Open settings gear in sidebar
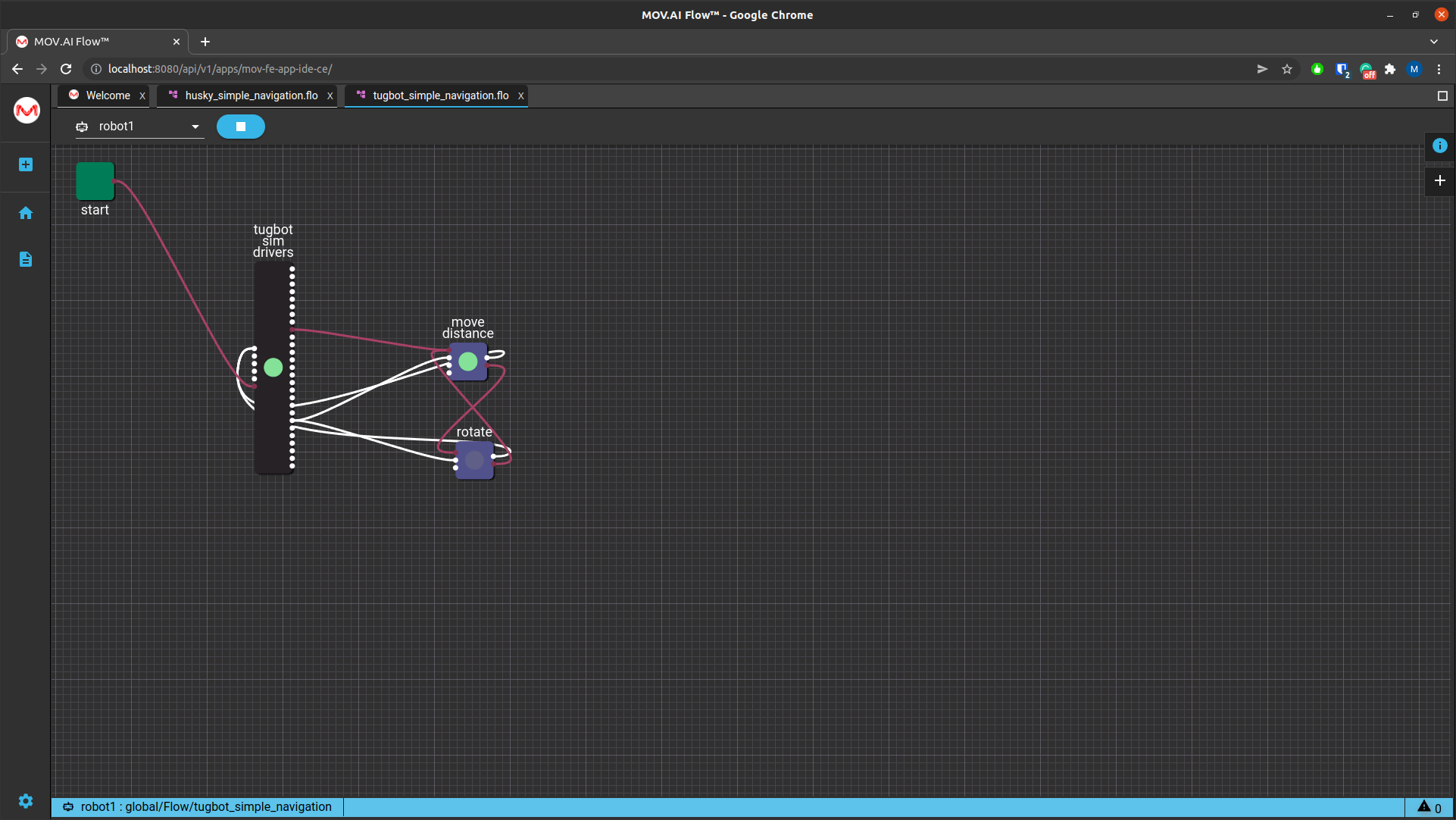Image resolution: width=1456 pixels, height=820 pixels. 26,801
